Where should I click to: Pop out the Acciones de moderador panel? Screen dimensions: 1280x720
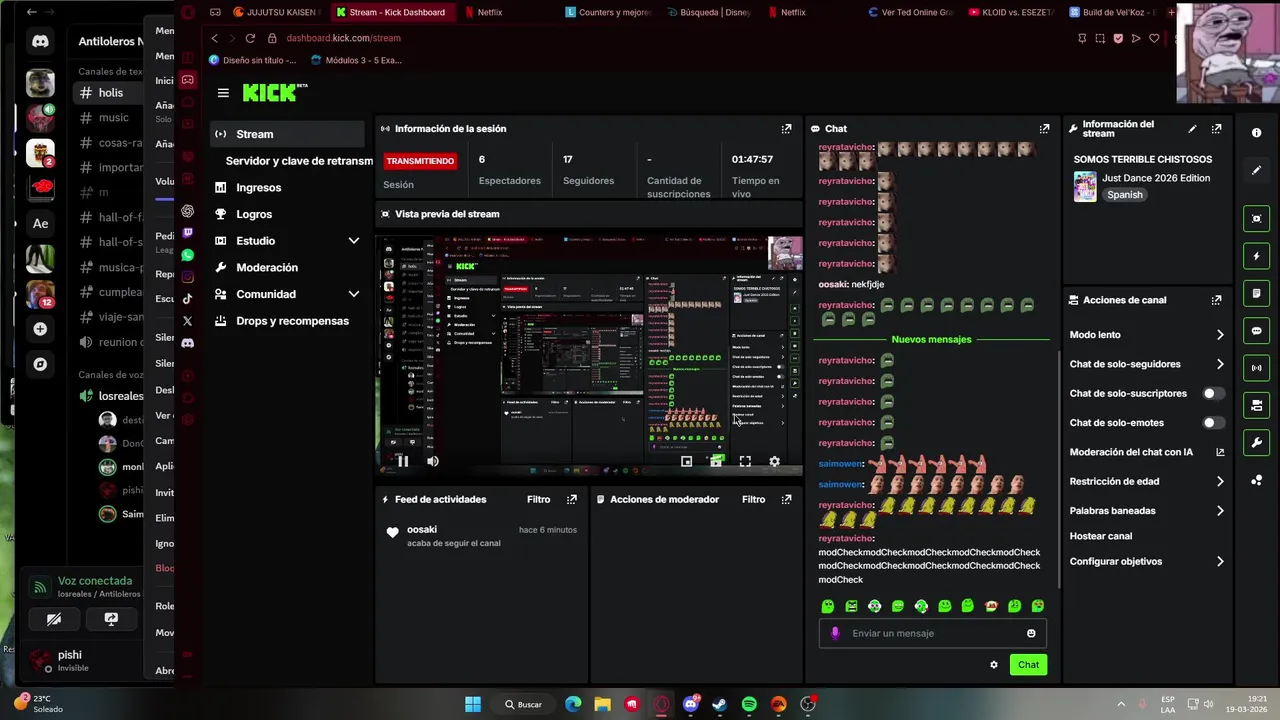[x=786, y=499]
